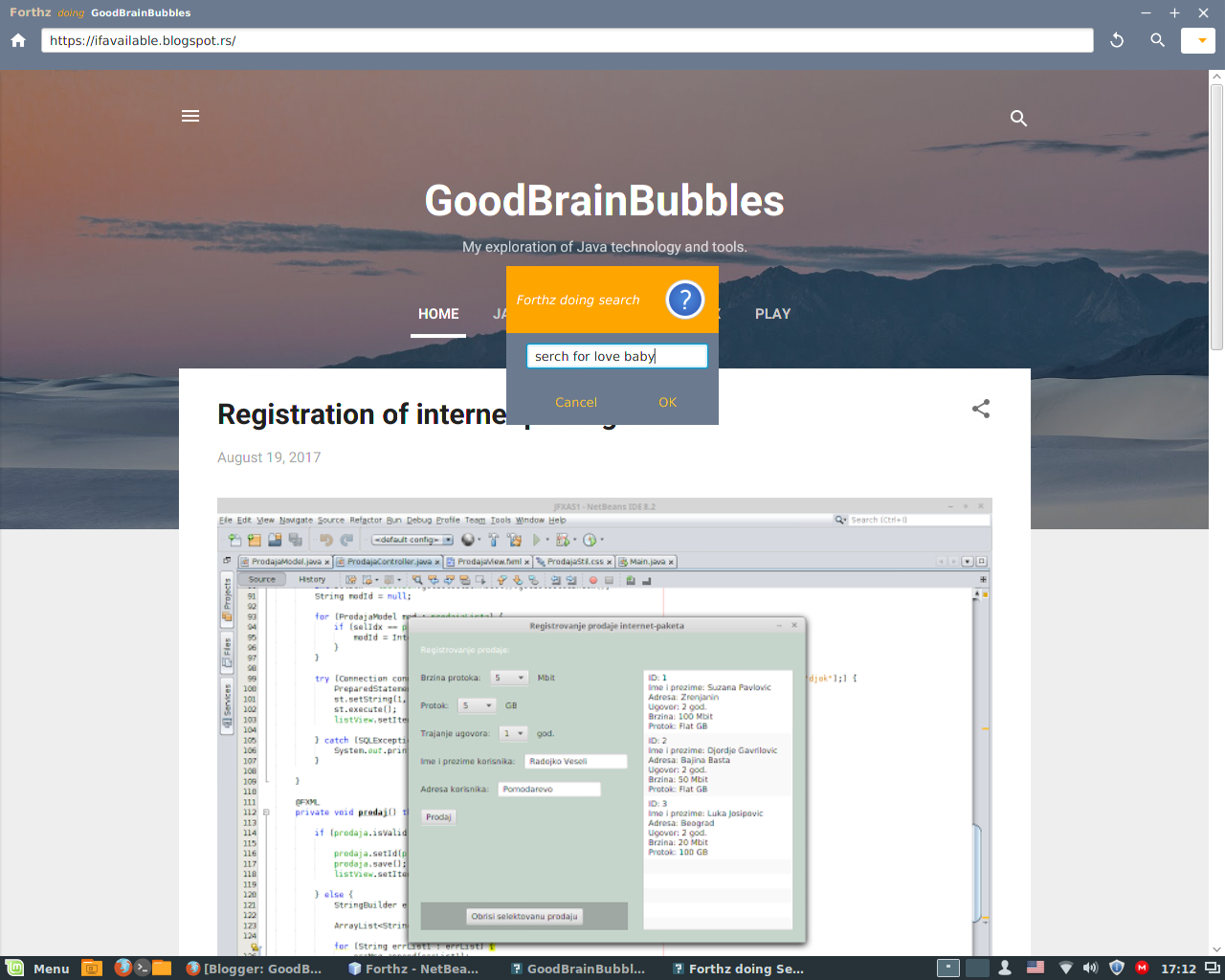Image resolution: width=1225 pixels, height=980 pixels.
Task: Switch to Forthz - NetBeans taskbar window
Action: click(x=414, y=969)
